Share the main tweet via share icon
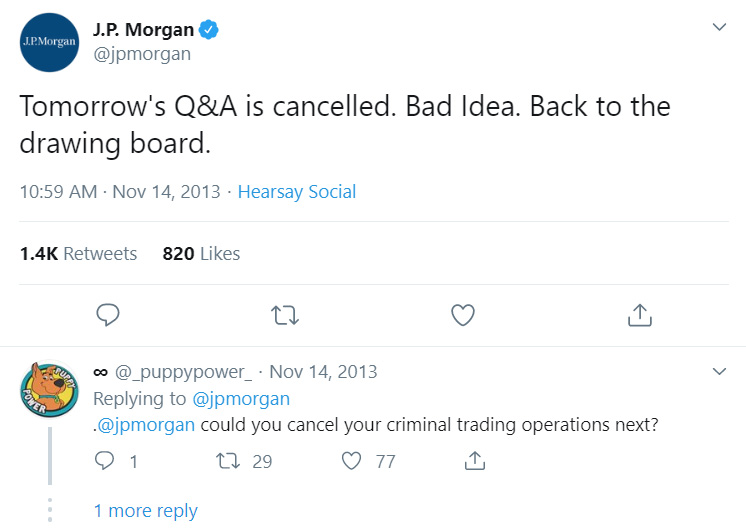This screenshot has height=532, width=746. tap(639, 316)
